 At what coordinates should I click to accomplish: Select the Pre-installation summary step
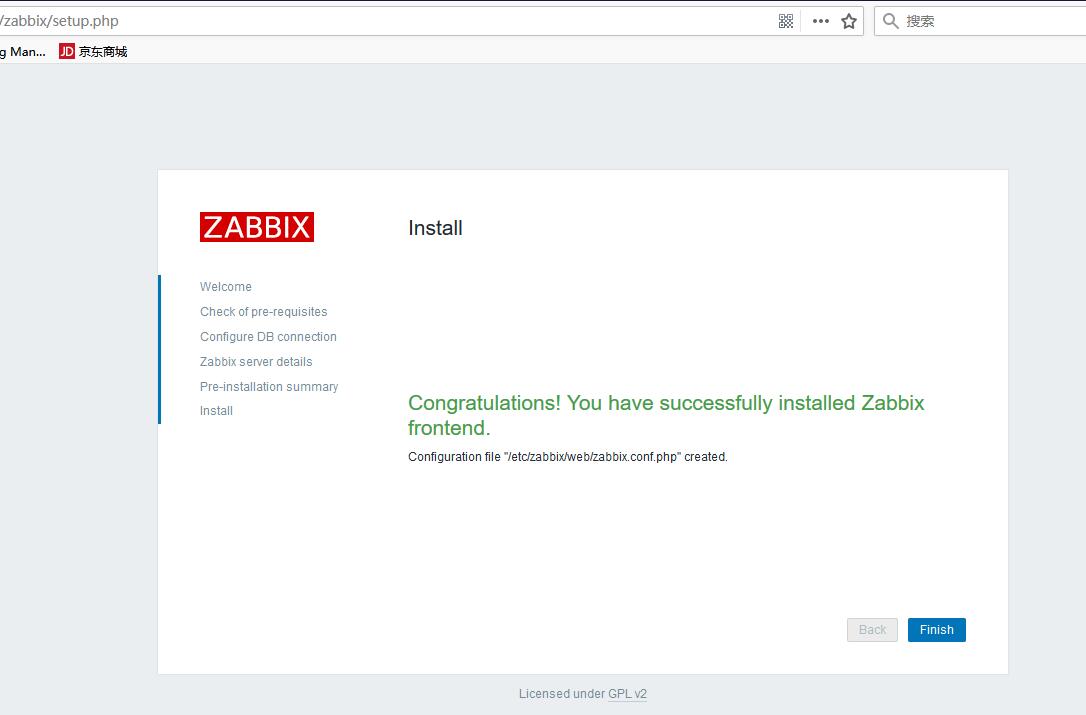tap(269, 387)
